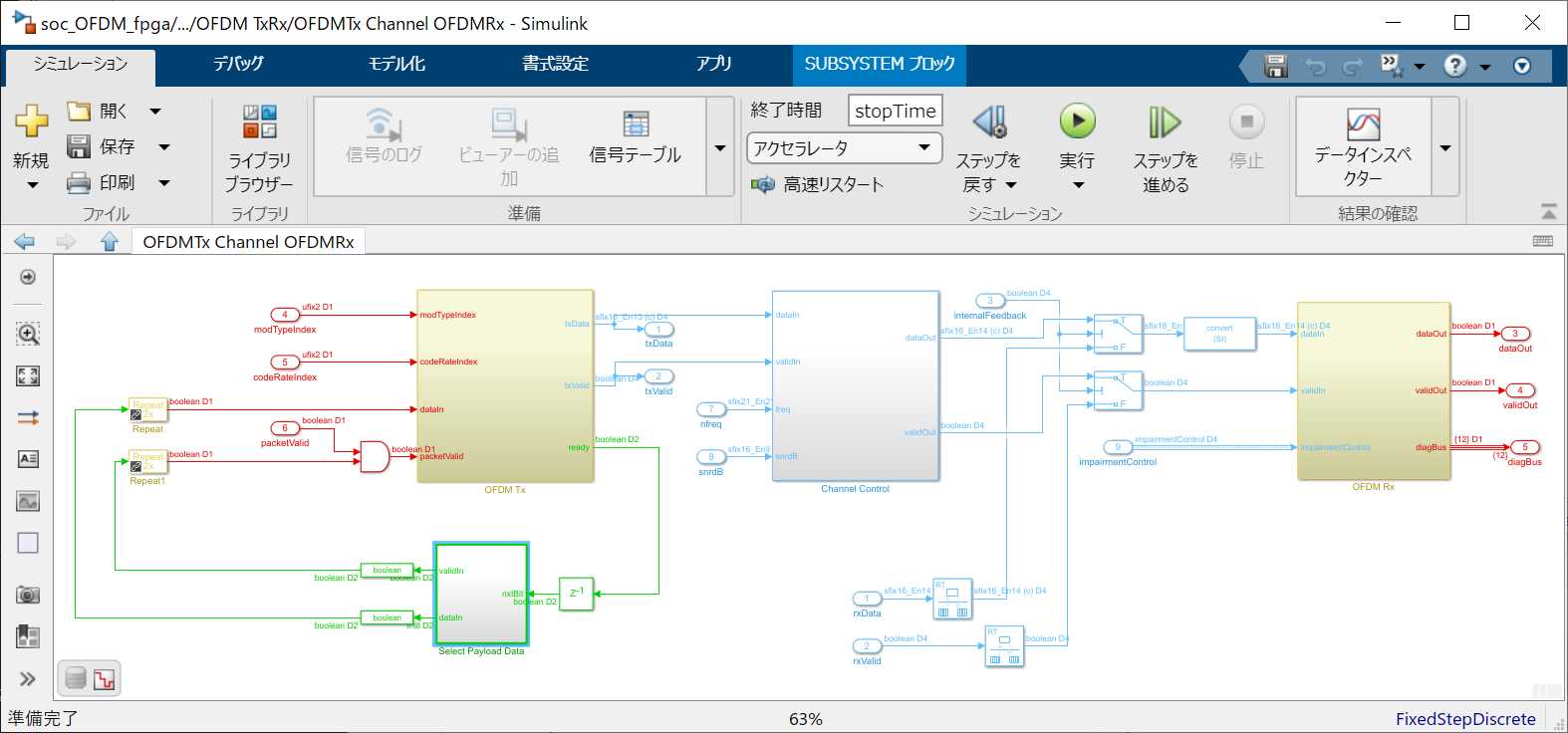Click the Save floppy icon in ribbon
Viewport: 1568px width, 733px height.
(x=79, y=146)
